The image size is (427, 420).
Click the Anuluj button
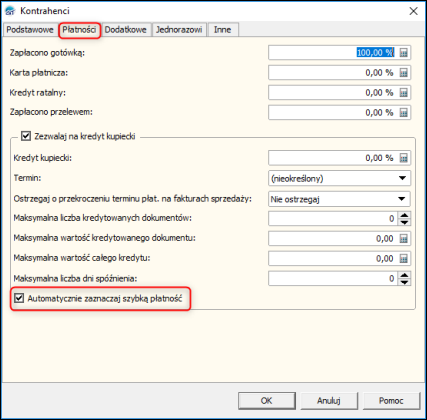329,400
